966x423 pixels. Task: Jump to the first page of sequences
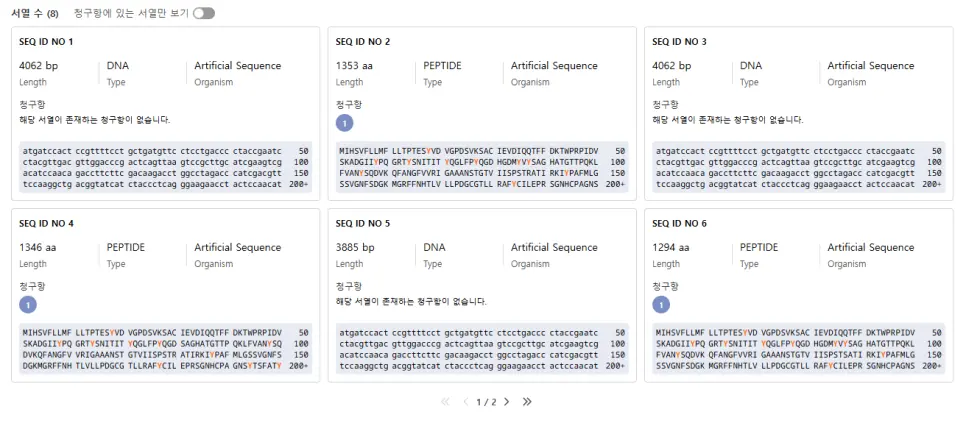pyautogui.click(x=445, y=402)
